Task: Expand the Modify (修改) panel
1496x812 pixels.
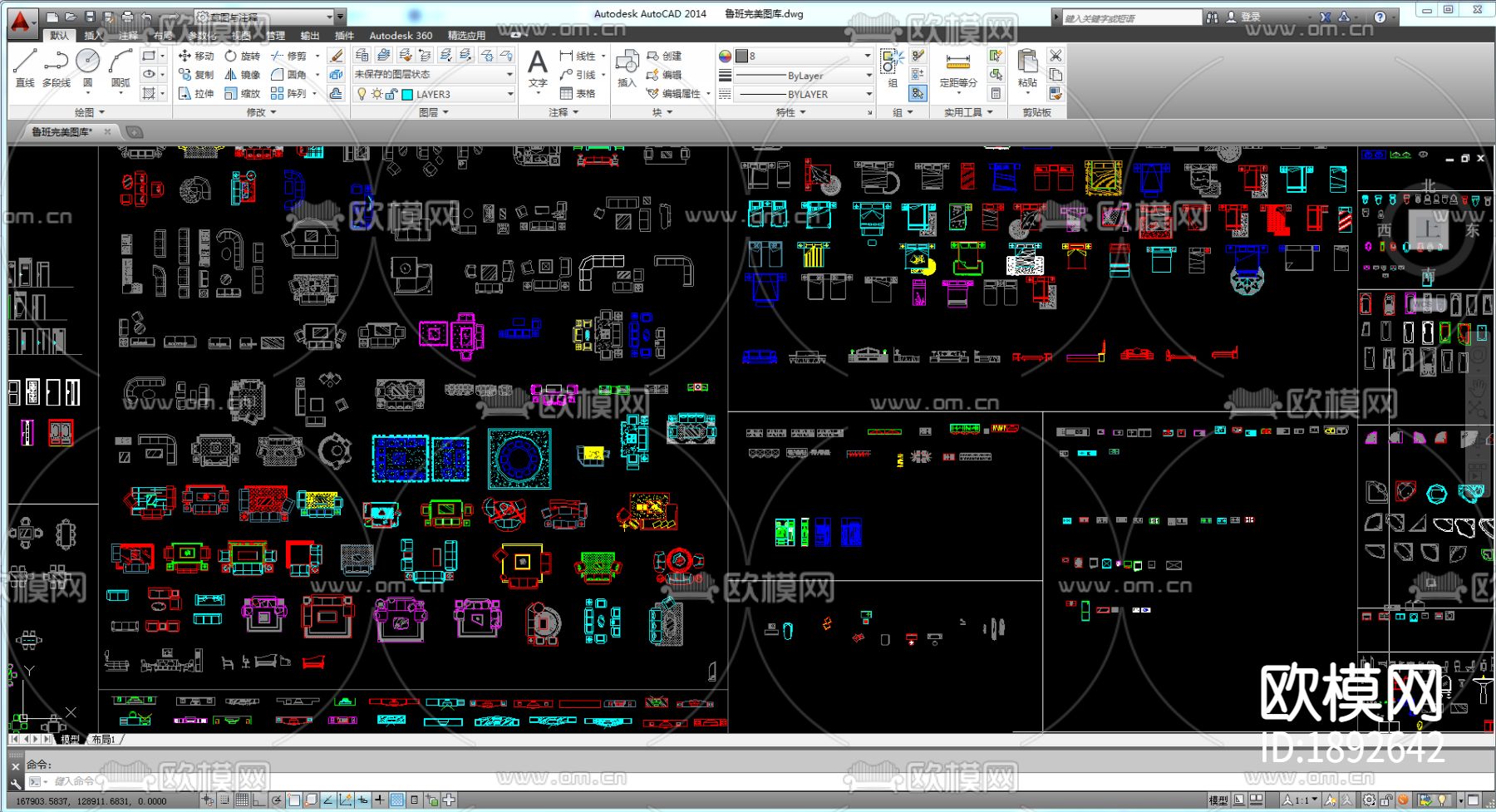Action: coord(261,112)
